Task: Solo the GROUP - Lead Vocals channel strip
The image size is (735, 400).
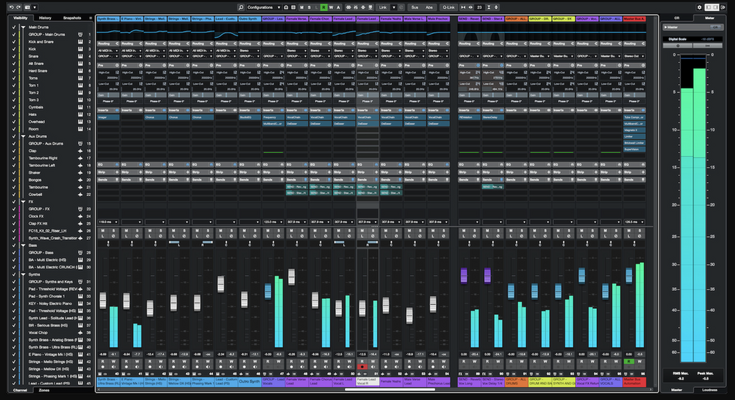Action: (278, 231)
